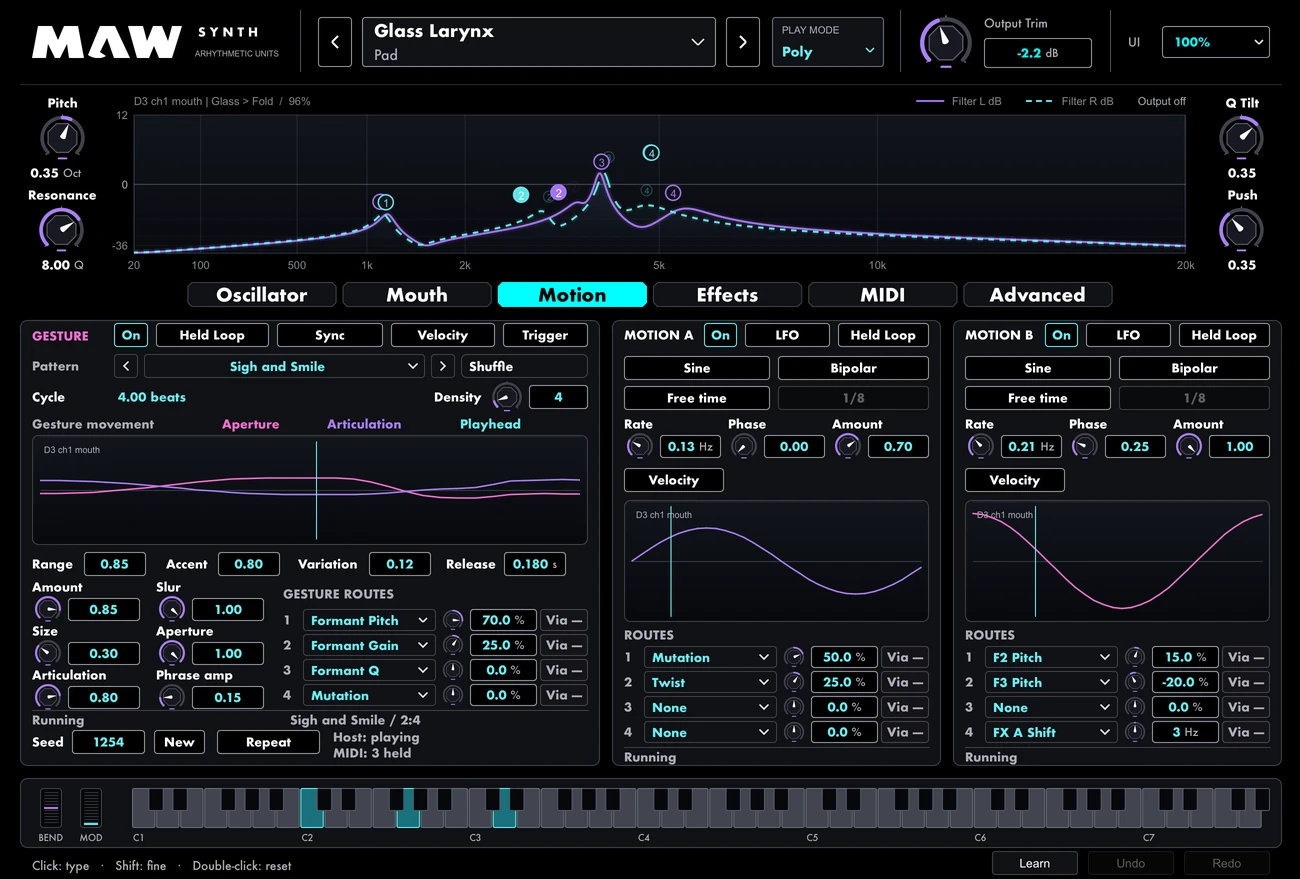Open the UI scale 100% dropdown
The width and height of the screenshot is (1300, 879).
click(x=1215, y=42)
